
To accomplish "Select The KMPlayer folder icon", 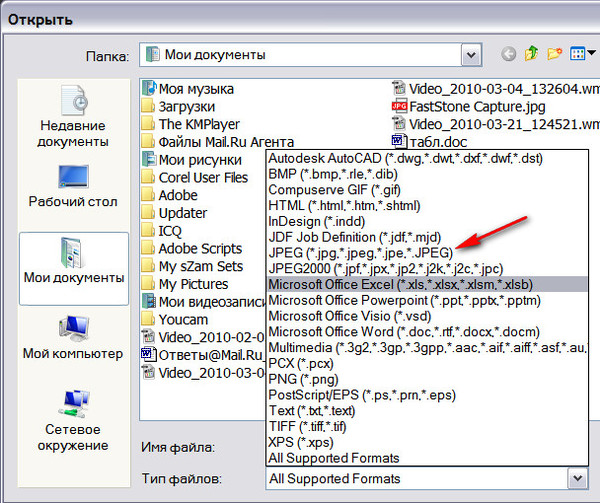I will [x=148, y=124].
